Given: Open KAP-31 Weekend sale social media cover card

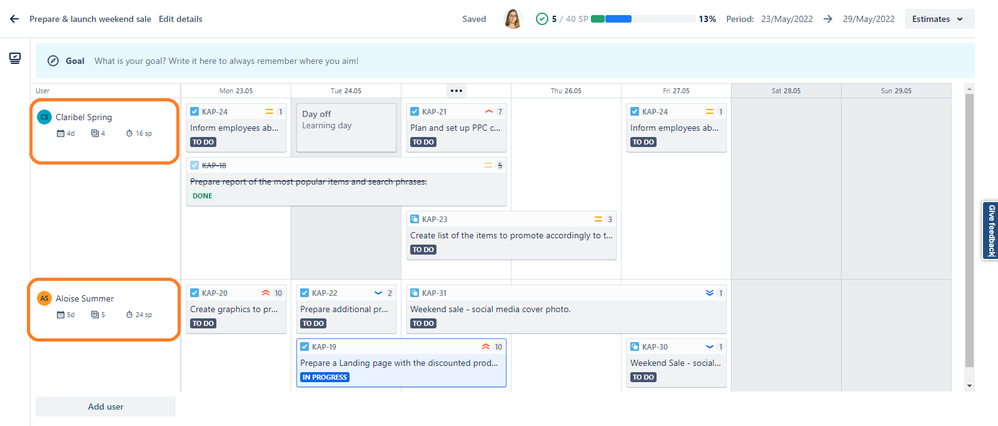Looking at the screenshot, I should click(x=566, y=309).
